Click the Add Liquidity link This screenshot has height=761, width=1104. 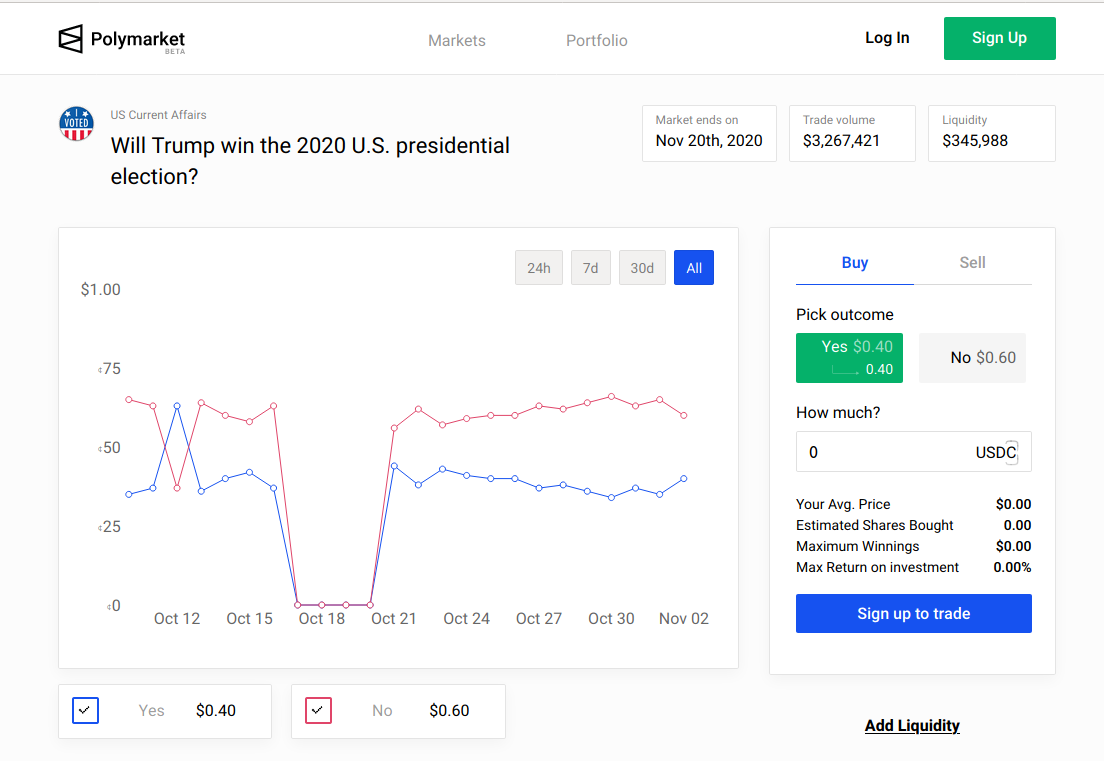pyautogui.click(x=912, y=726)
